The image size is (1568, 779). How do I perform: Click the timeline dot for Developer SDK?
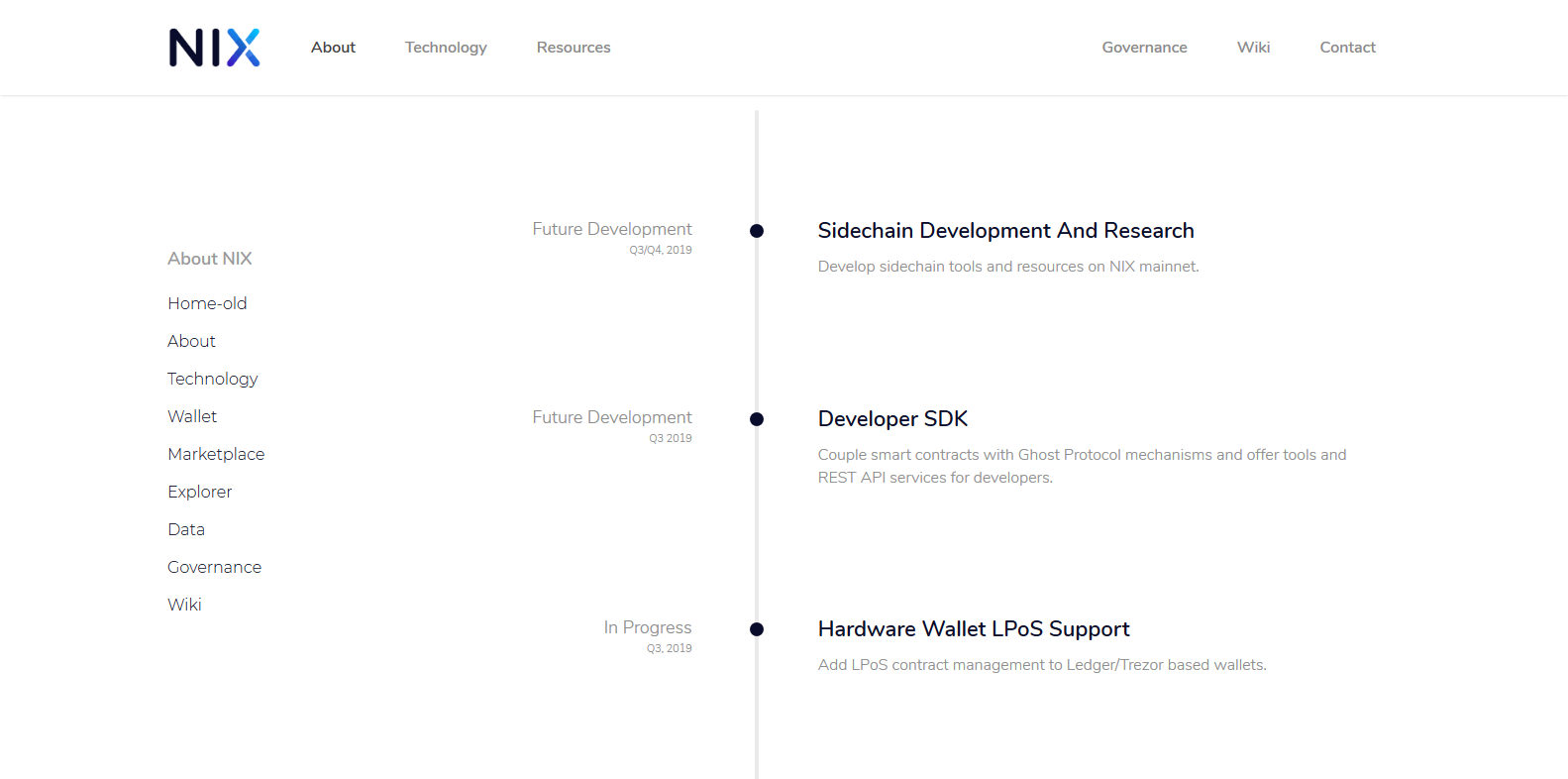[x=757, y=419]
